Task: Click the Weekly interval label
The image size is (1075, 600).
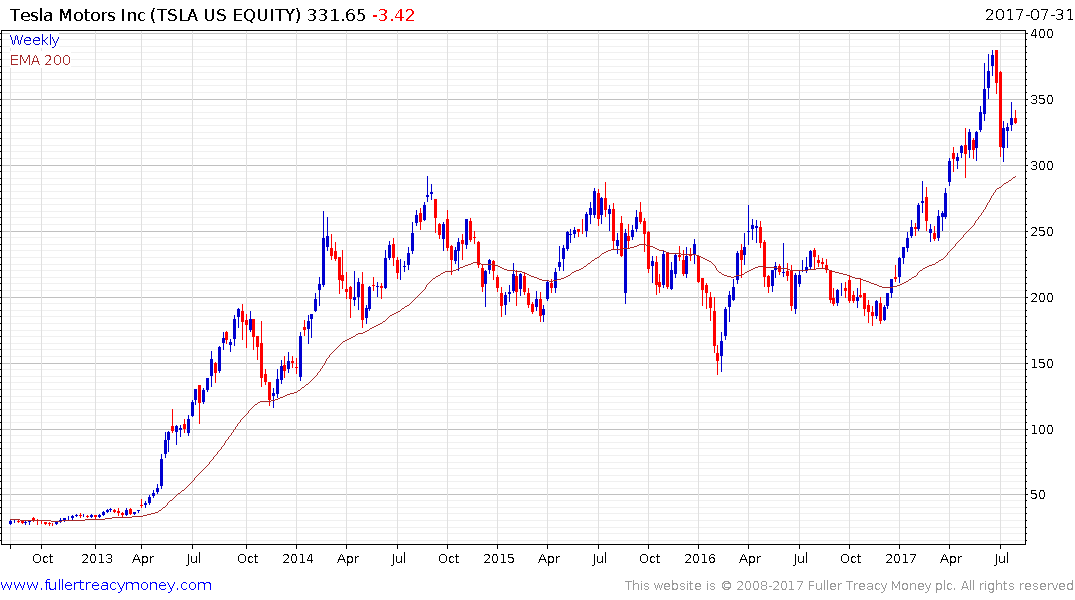Action: coord(34,40)
